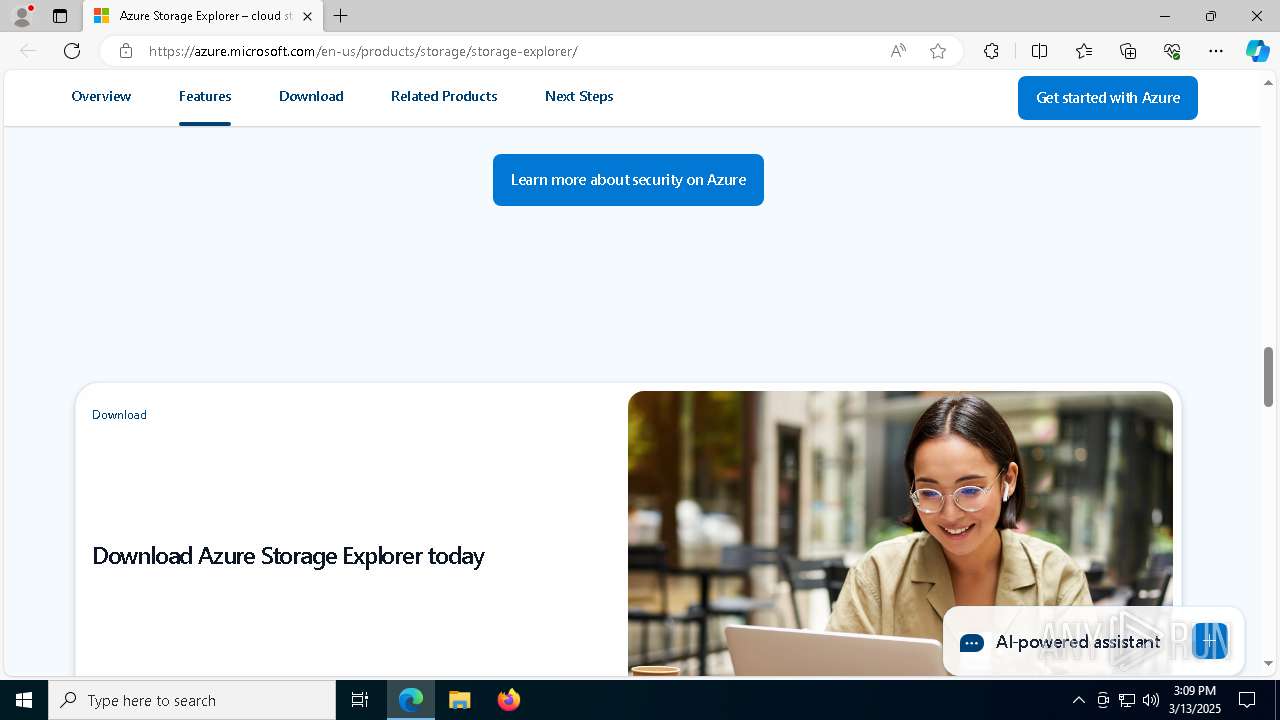Open Browser essentials
This screenshot has width=1280, height=720.
1172,51
